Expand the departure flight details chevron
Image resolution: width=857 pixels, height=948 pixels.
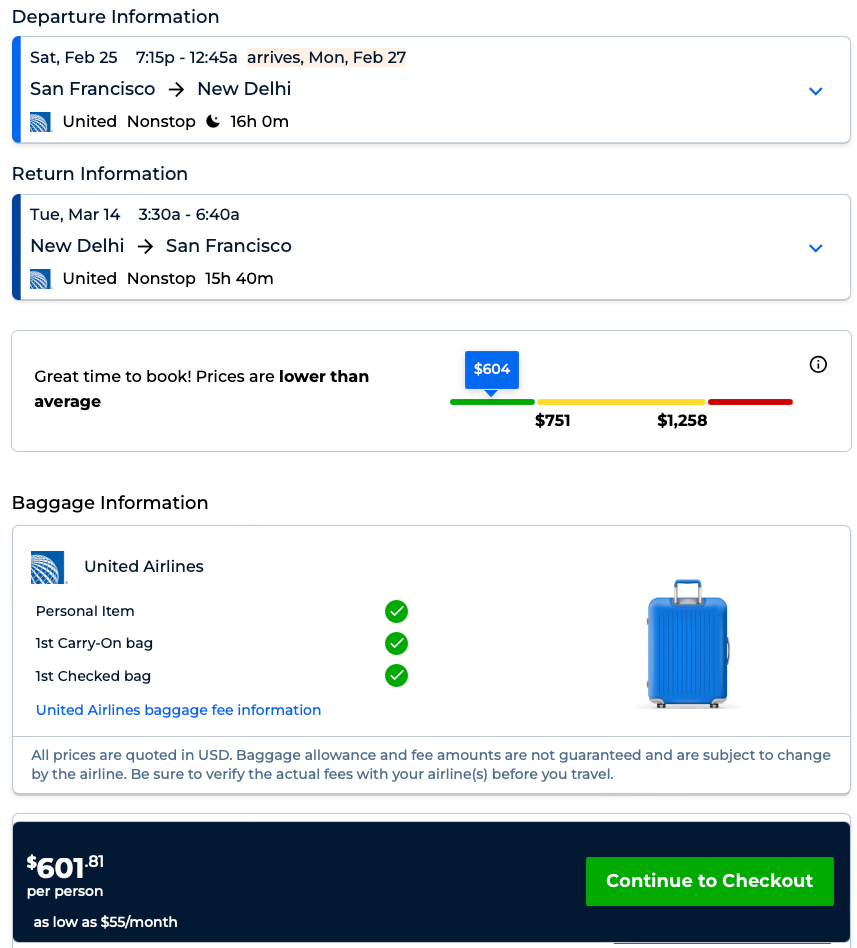click(x=816, y=91)
